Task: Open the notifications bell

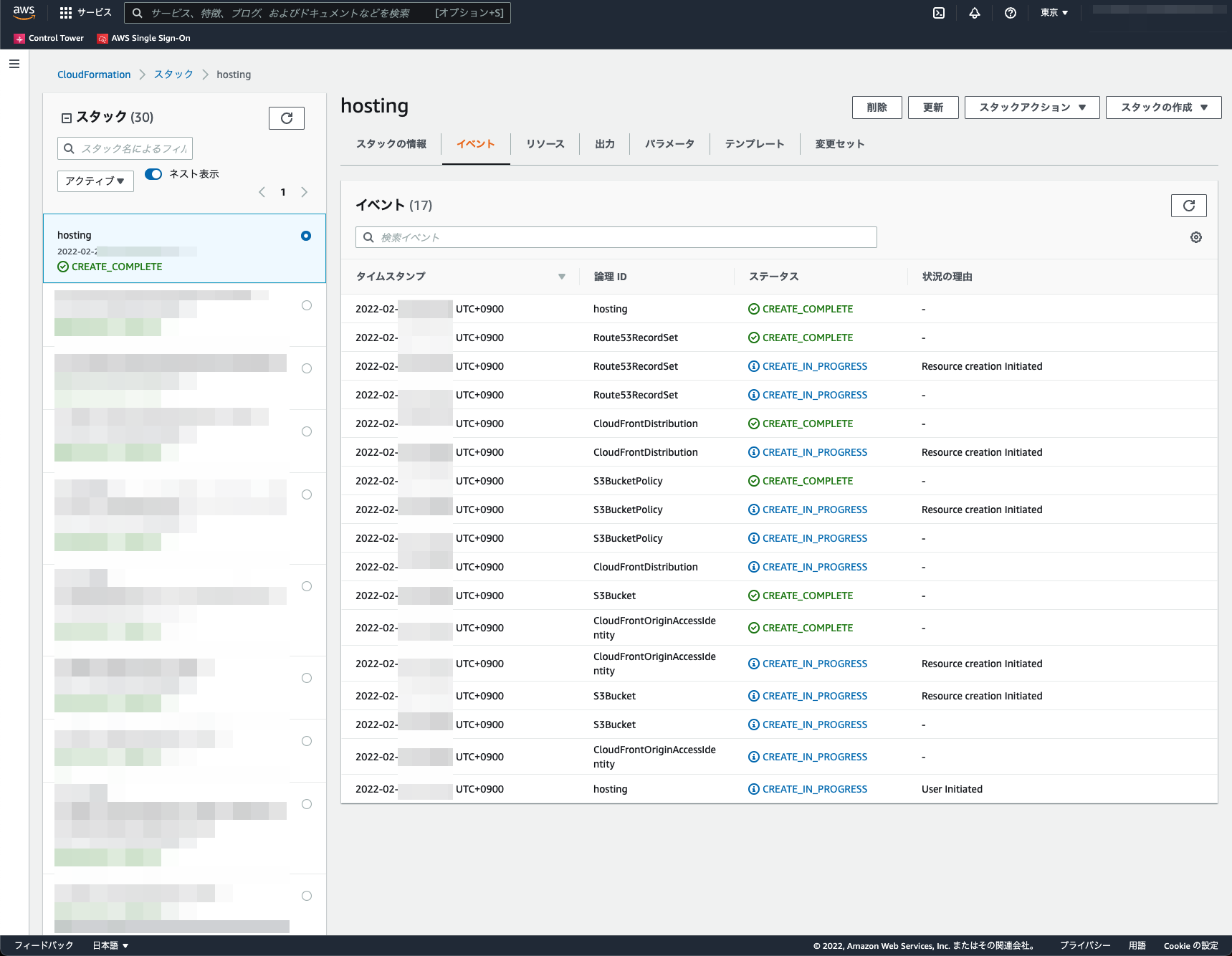Action: 975,13
